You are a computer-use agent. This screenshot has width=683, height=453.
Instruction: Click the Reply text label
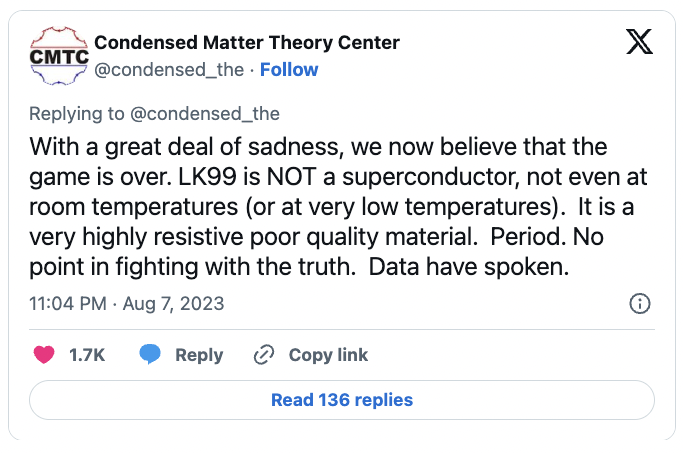pyautogui.click(x=198, y=355)
